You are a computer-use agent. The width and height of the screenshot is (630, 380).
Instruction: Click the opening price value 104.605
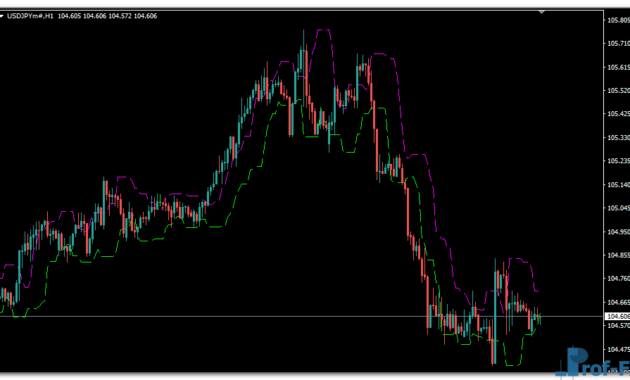(x=70, y=16)
